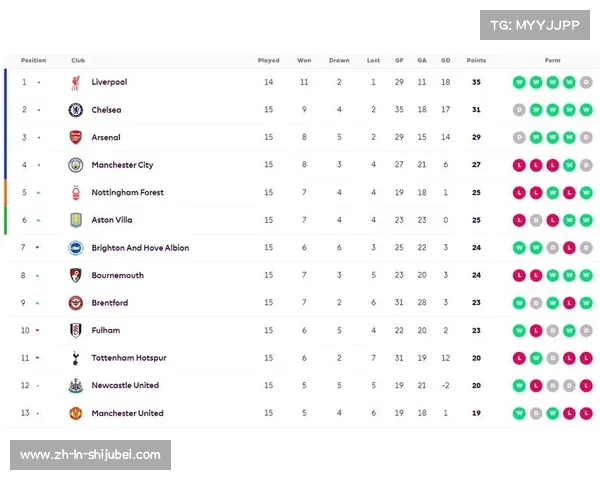Click the Aston Villa badge
This screenshot has height=480, width=600.
coord(76,220)
